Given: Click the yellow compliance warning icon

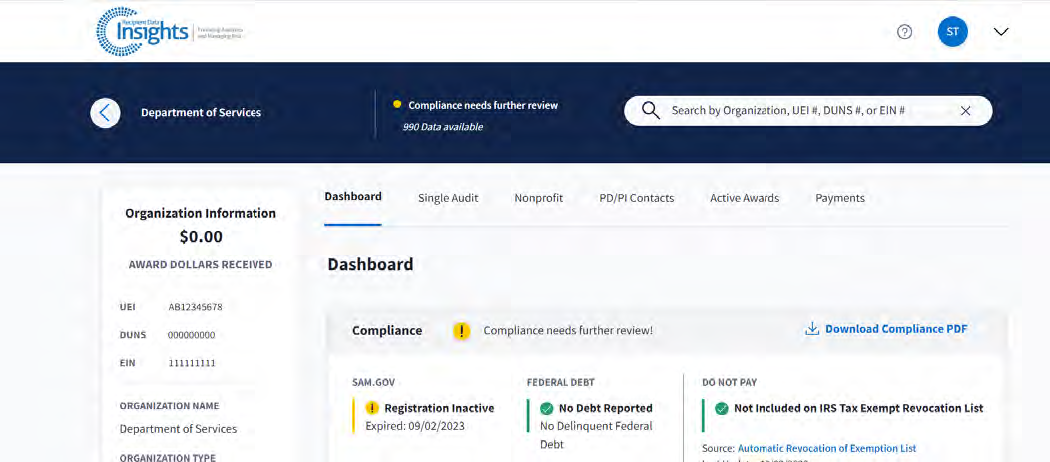Looking at the screenshot, I should point(461,331).
